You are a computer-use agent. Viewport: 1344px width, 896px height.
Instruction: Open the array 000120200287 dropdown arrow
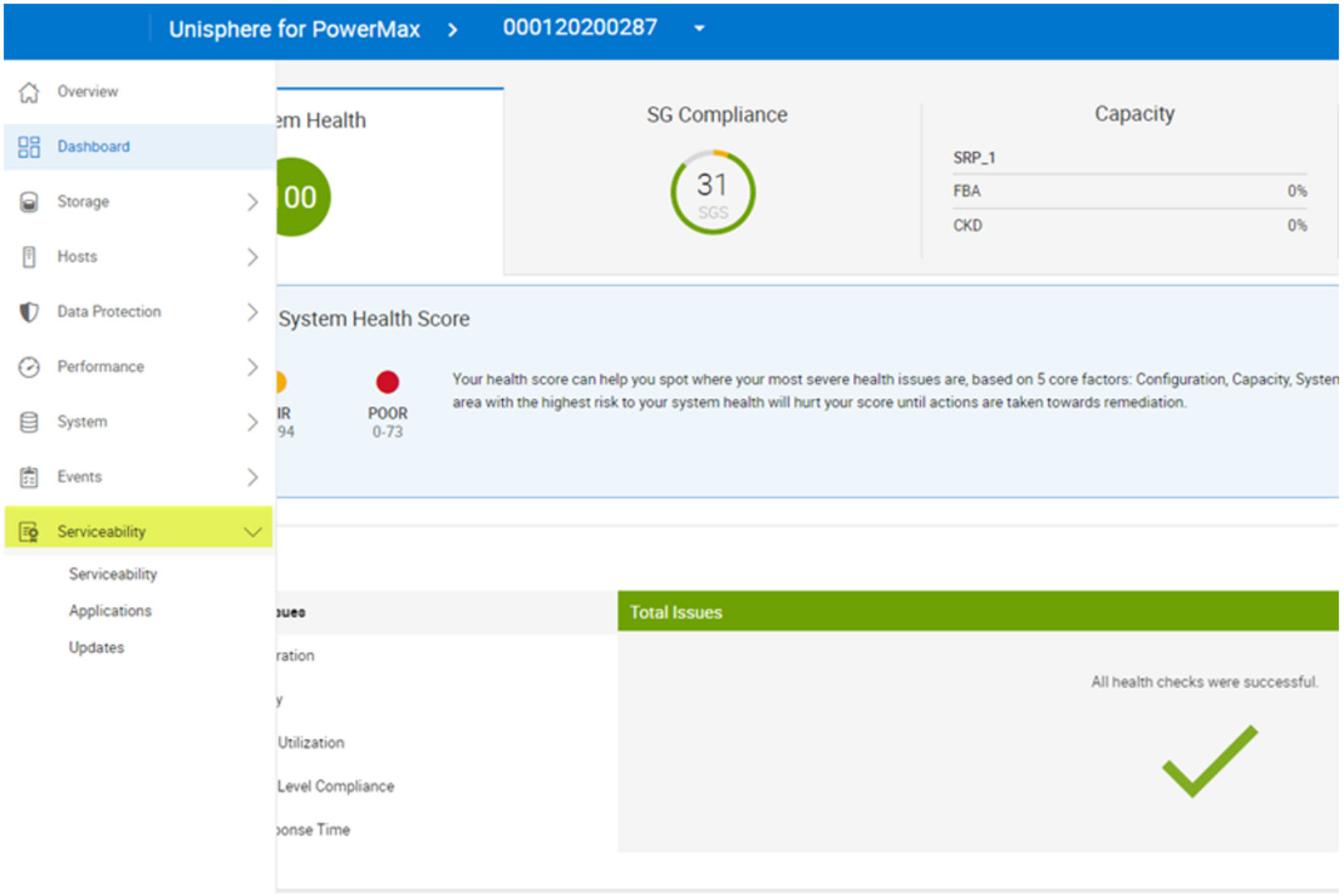[699, 28]
